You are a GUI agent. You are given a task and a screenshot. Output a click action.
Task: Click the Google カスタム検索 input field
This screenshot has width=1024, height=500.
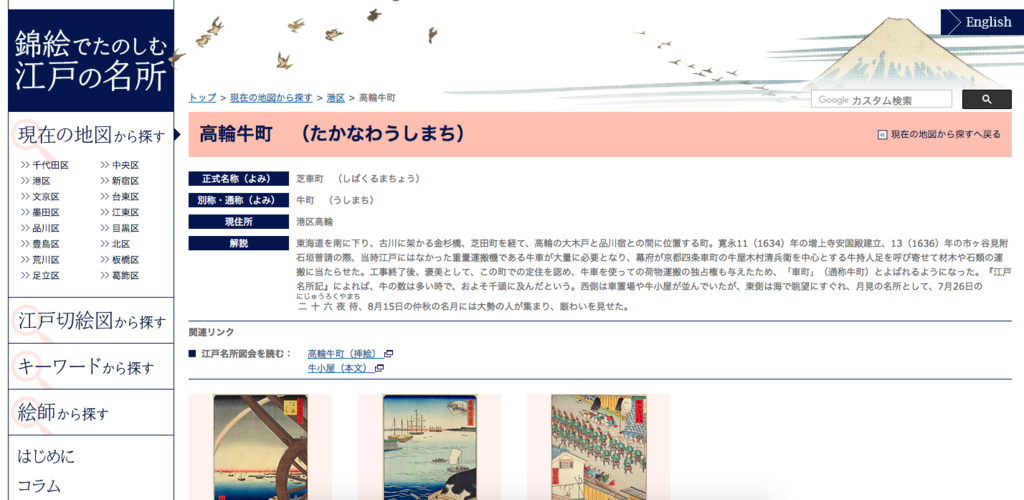pos(881,100)
